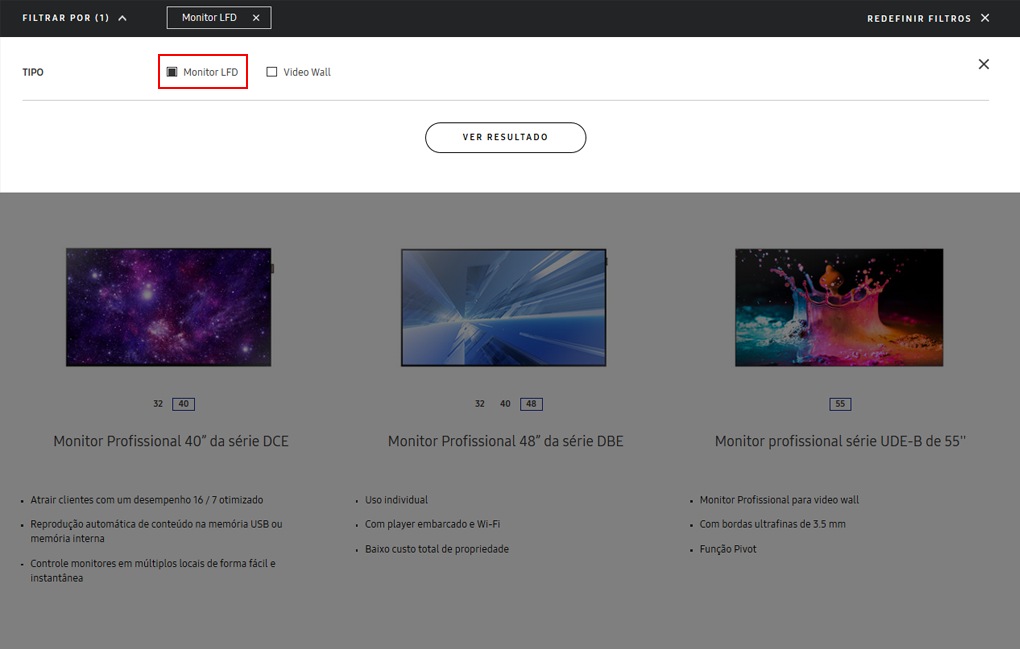The height and width of the screenshot is (649, 1020).
Task: Select size 55 for UDE-B monitor
Action: (840, 404)
